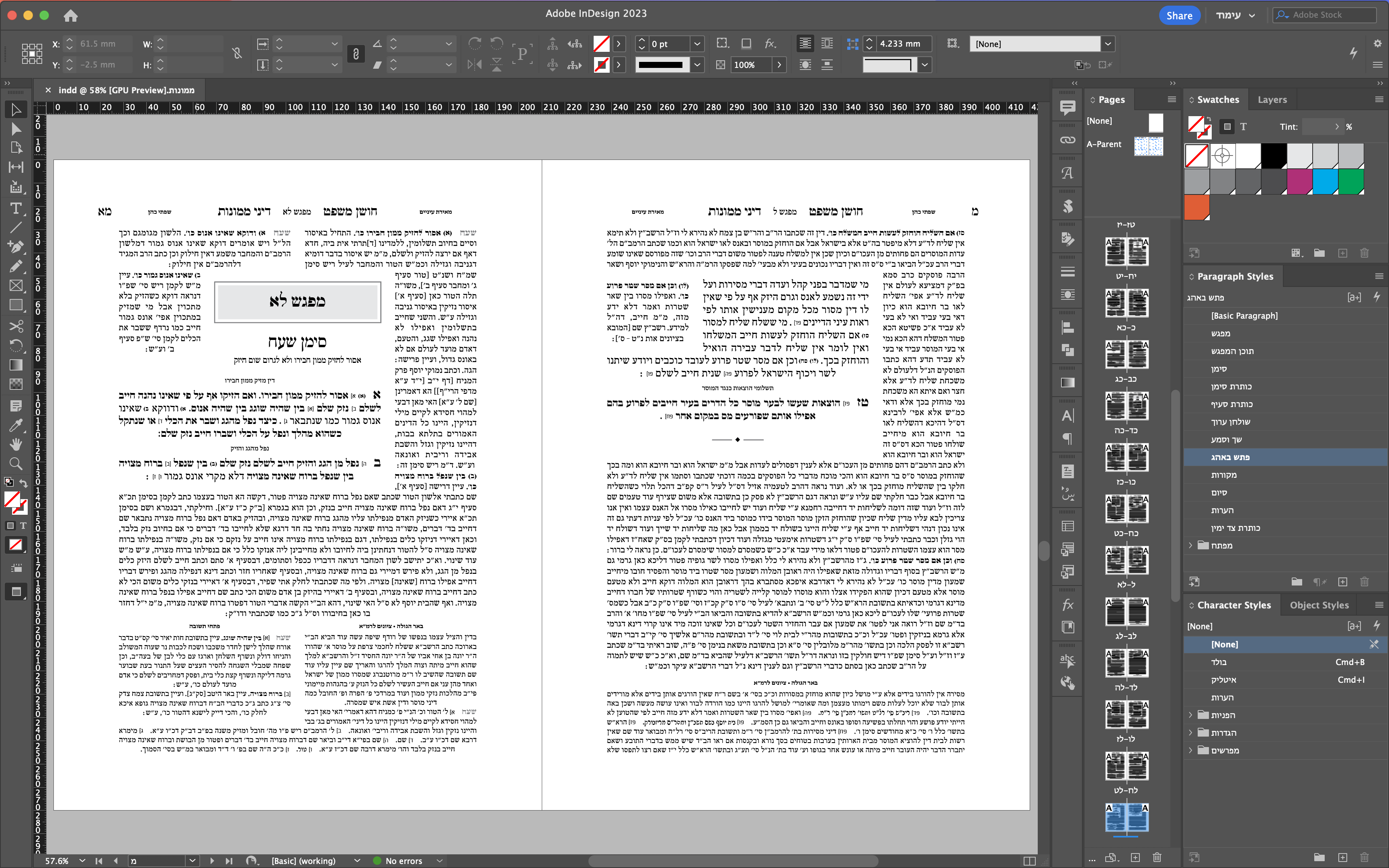Image resolution: width=1389 pixels, height=868 pixels.
Task: Click the Share button
Action: point(1178,16)
